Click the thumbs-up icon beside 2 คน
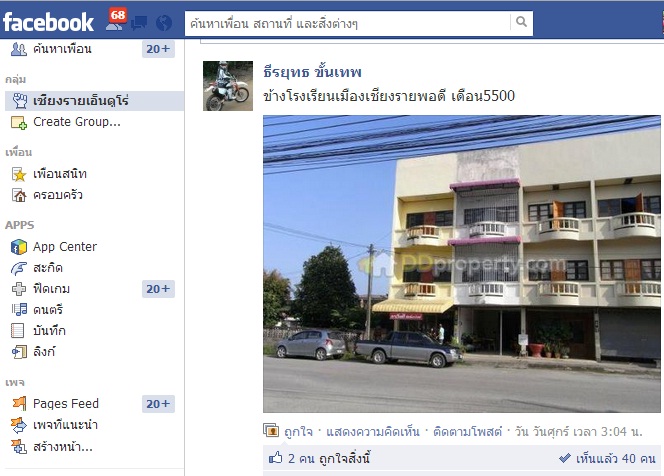This screenshot has width=664, height=476. 275,457
